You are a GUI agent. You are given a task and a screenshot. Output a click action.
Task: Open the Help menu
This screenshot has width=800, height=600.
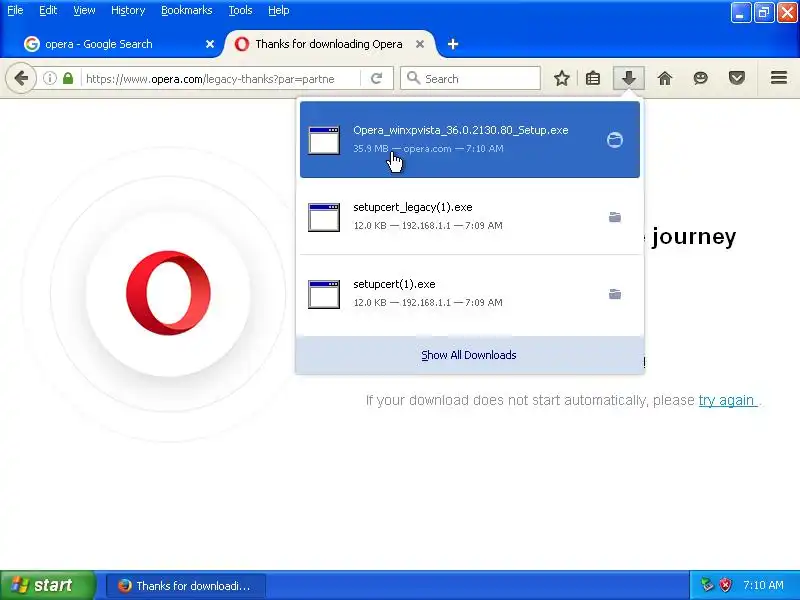coord(279,10)
